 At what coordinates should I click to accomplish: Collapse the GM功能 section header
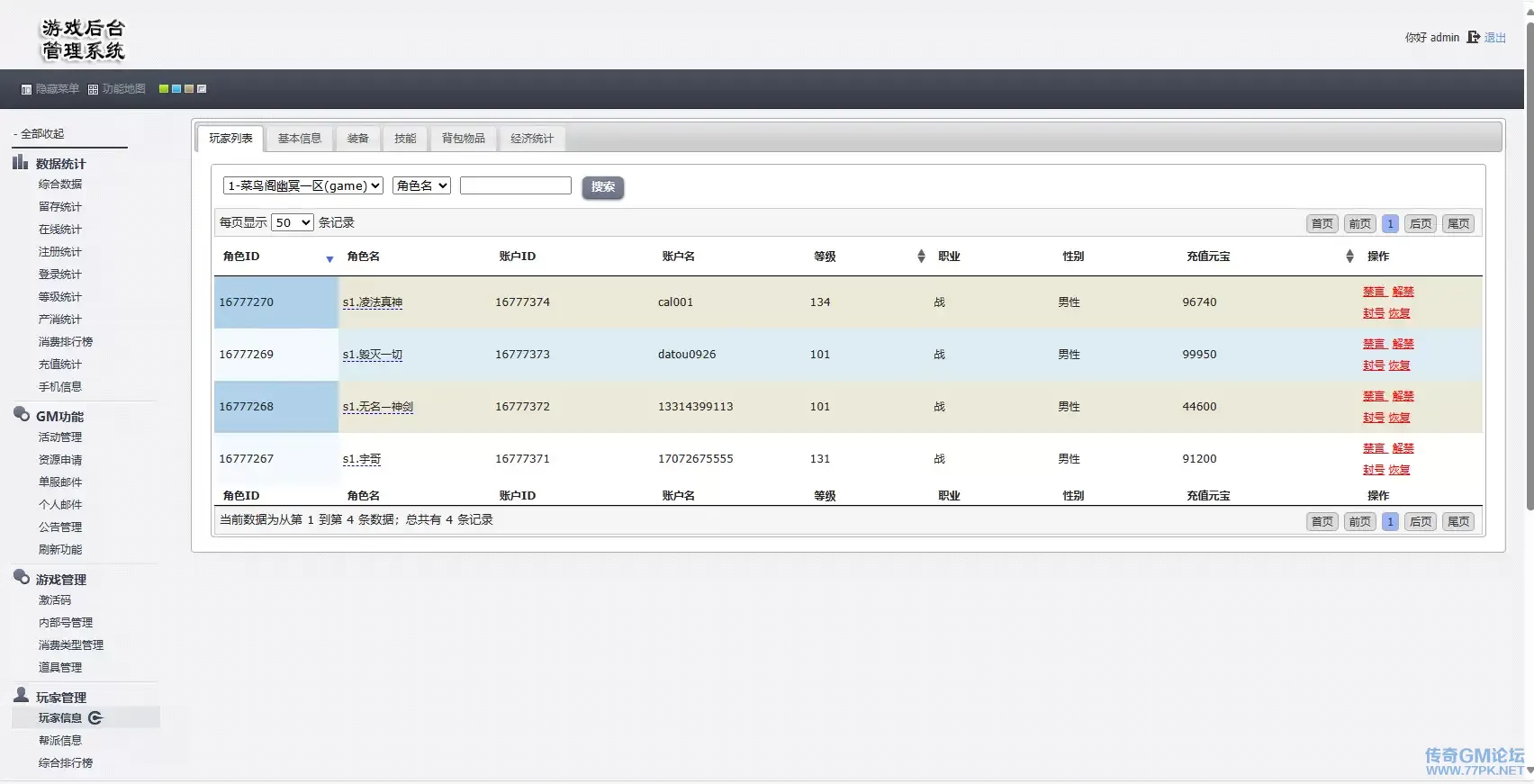[59, 417]
